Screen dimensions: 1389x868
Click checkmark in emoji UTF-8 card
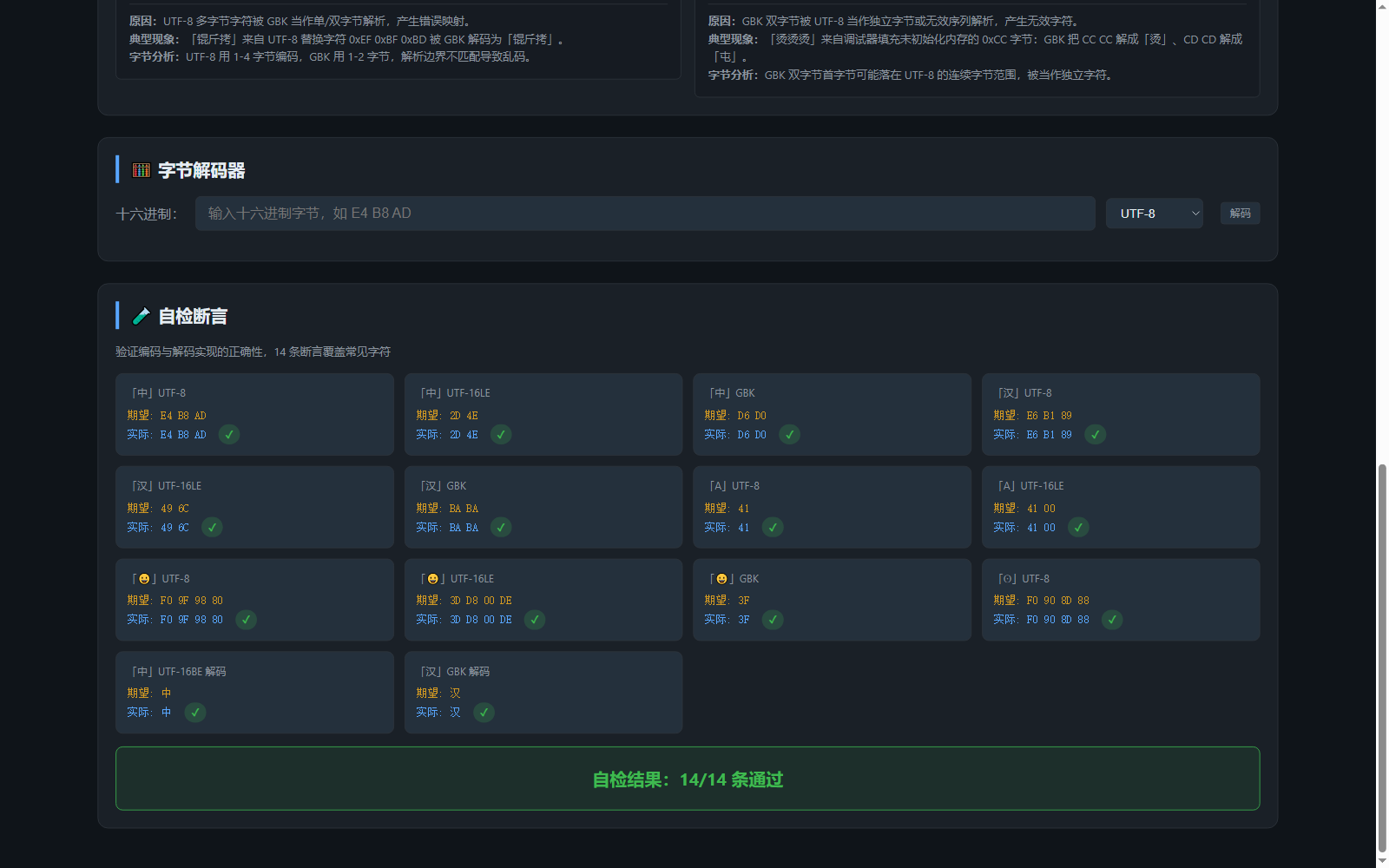(x=247, y=620)
